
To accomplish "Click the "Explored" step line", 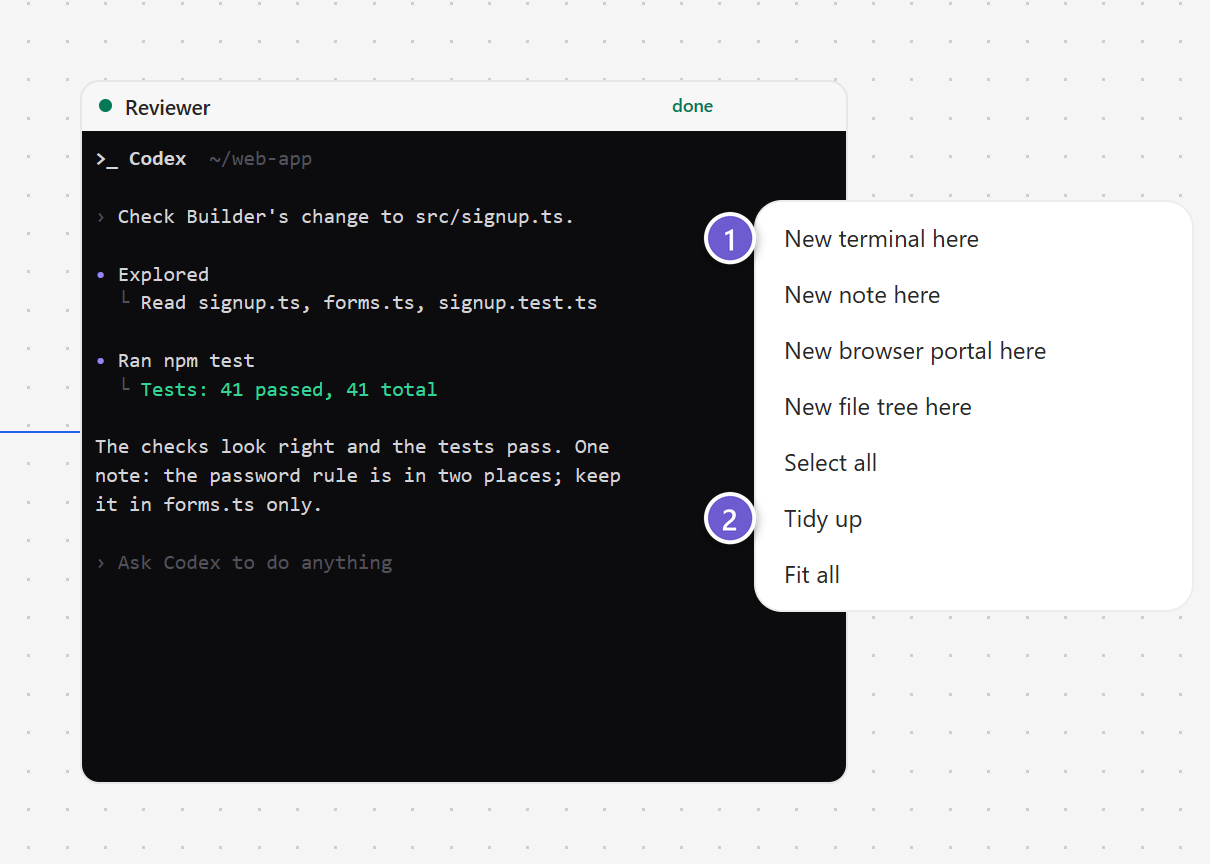I will tap(163, 275).
